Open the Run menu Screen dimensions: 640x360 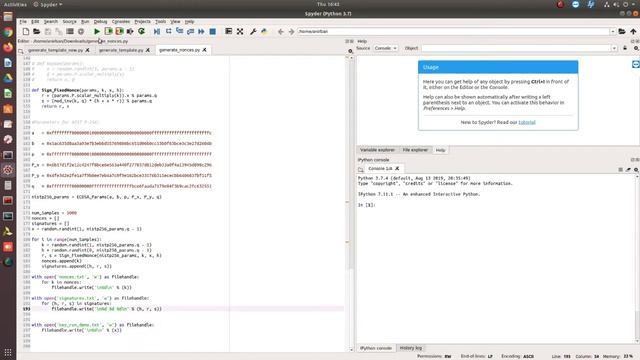(x=85, y=22)
